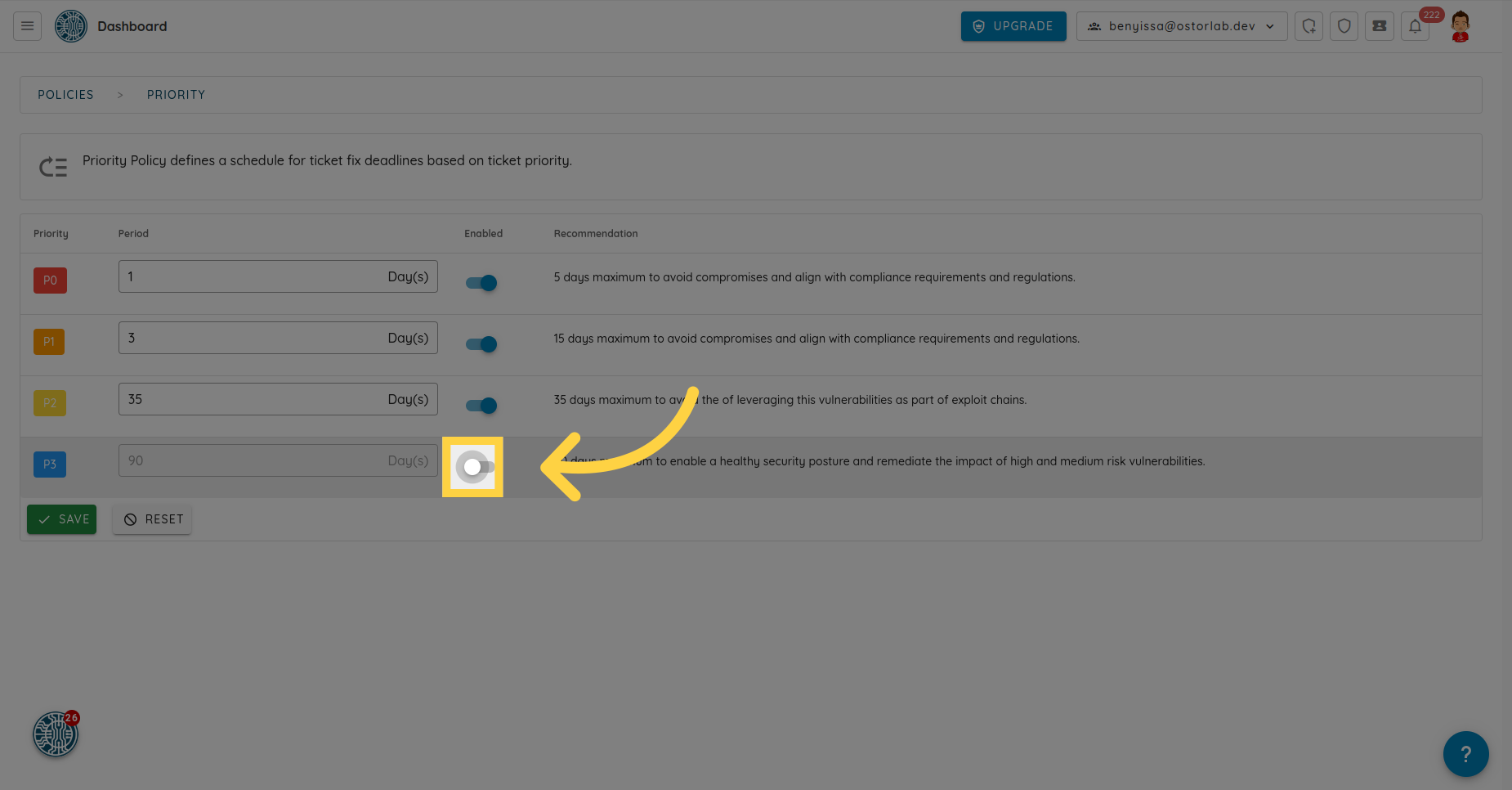The height and width of the screenshot is (790, 1512).
Task: Expand the benyissa@ostorlab.dev organization dropdown
Action: (1181, 26)
